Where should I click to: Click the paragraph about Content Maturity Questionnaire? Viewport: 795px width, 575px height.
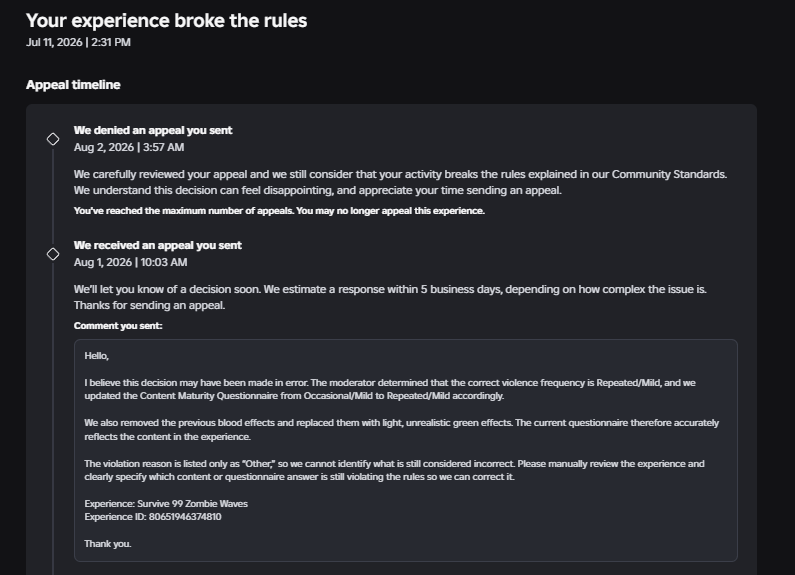point(390,389)
